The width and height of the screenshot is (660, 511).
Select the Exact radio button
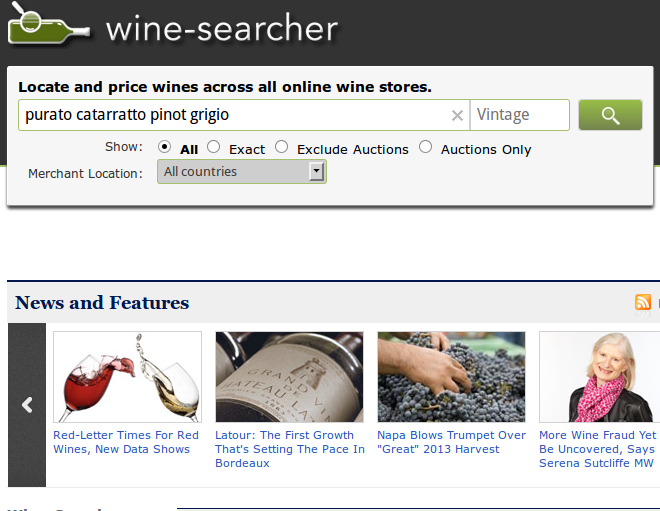[213, 147]
